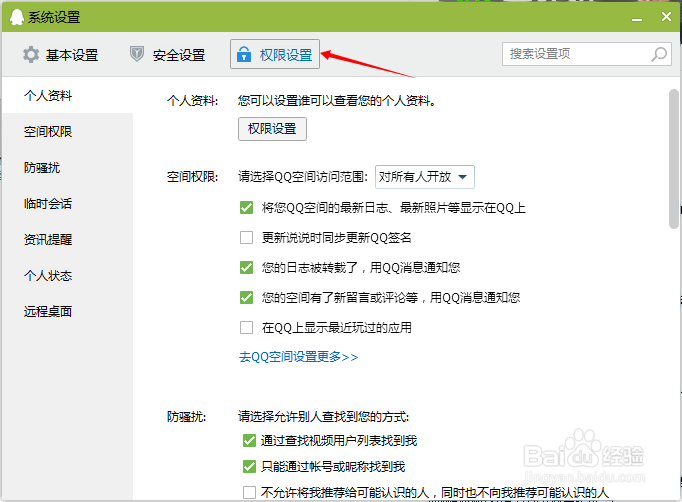Click text 您可以设置谁可以查看您的个人资料。
Viewport: 682px width, 502px height.
337,101
